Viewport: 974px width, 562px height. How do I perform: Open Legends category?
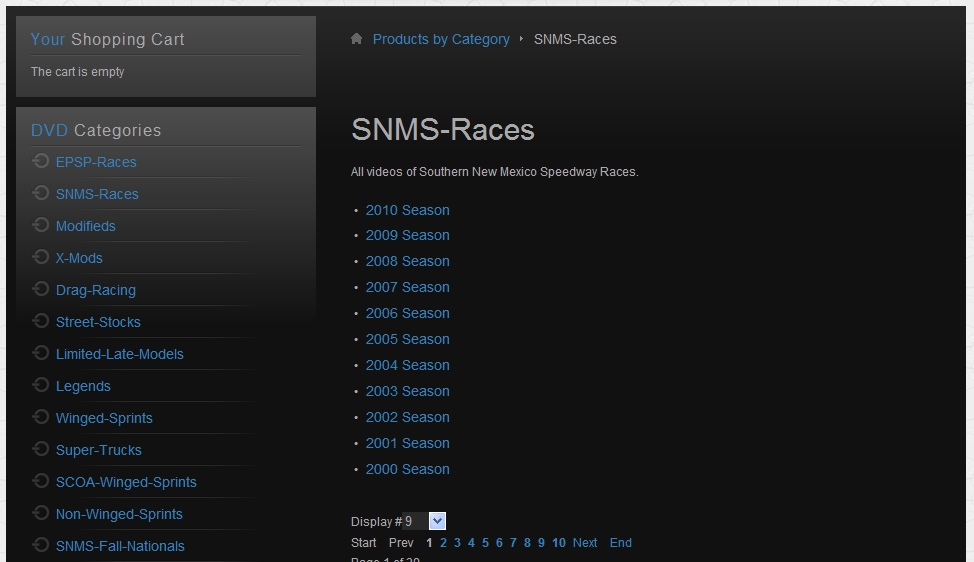(83, 386)
